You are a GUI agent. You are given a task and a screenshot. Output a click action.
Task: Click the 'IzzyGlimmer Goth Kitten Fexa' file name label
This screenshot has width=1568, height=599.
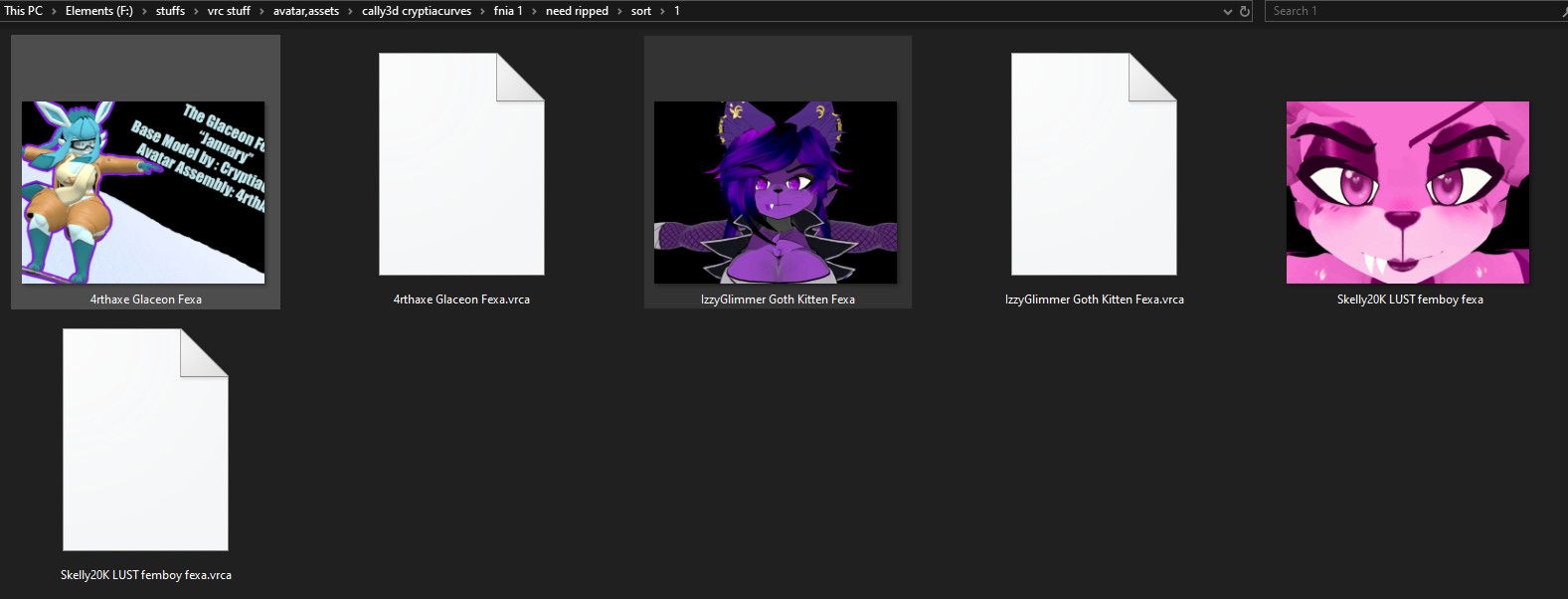778,299
